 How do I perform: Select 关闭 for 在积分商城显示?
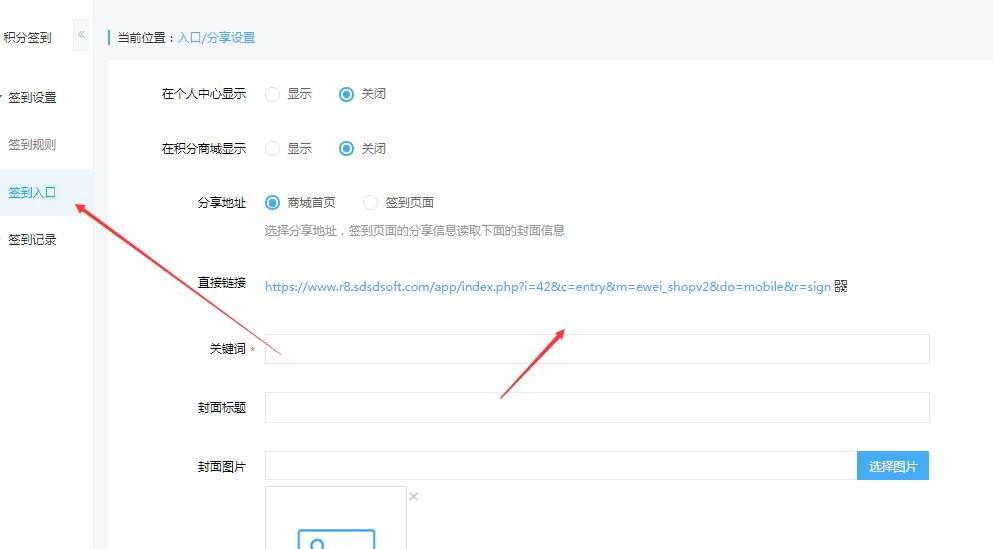click(x=346, y=149)
